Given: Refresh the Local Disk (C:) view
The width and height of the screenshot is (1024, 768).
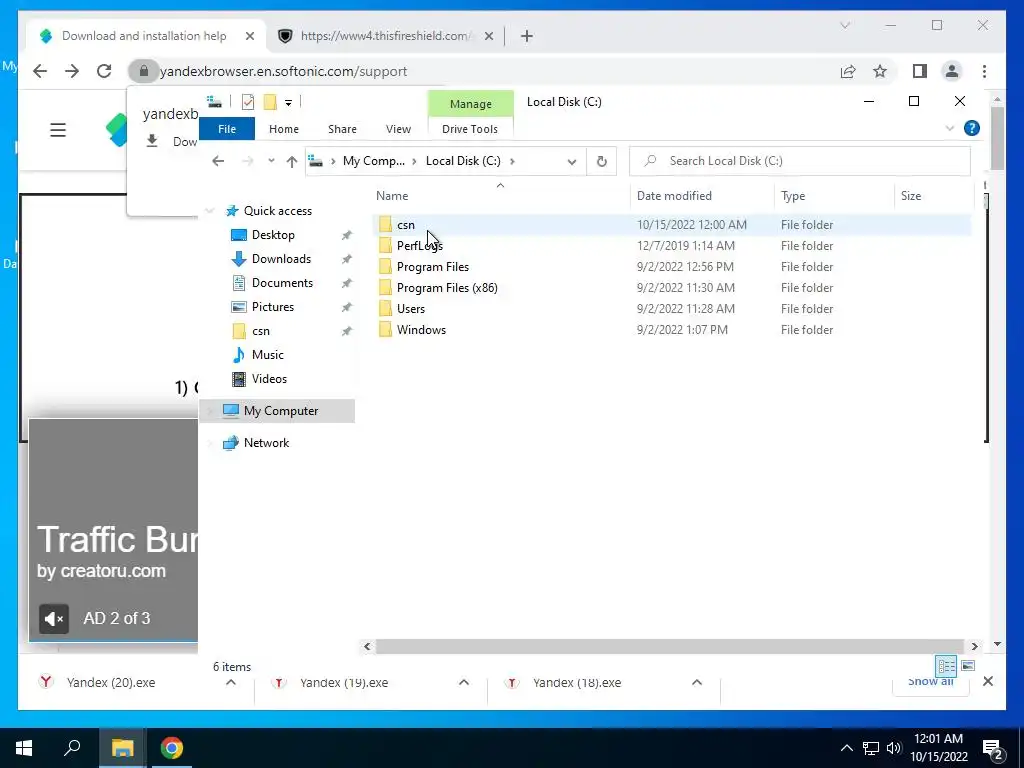Looking at the screenshot, I should [601, 161].
